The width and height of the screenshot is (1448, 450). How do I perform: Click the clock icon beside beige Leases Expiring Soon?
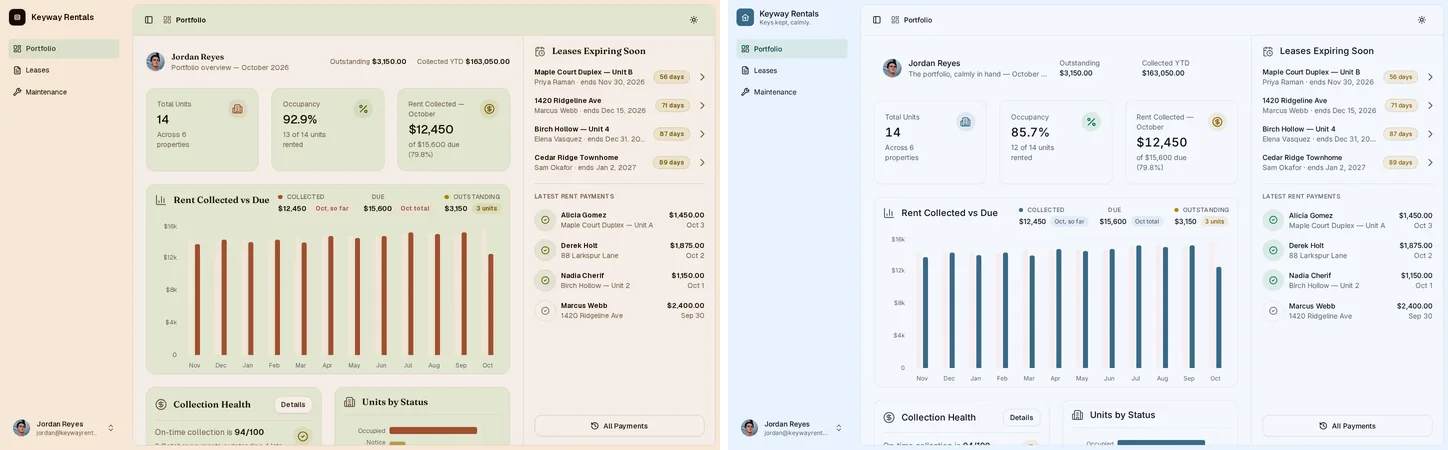click(x=540, y=51)
